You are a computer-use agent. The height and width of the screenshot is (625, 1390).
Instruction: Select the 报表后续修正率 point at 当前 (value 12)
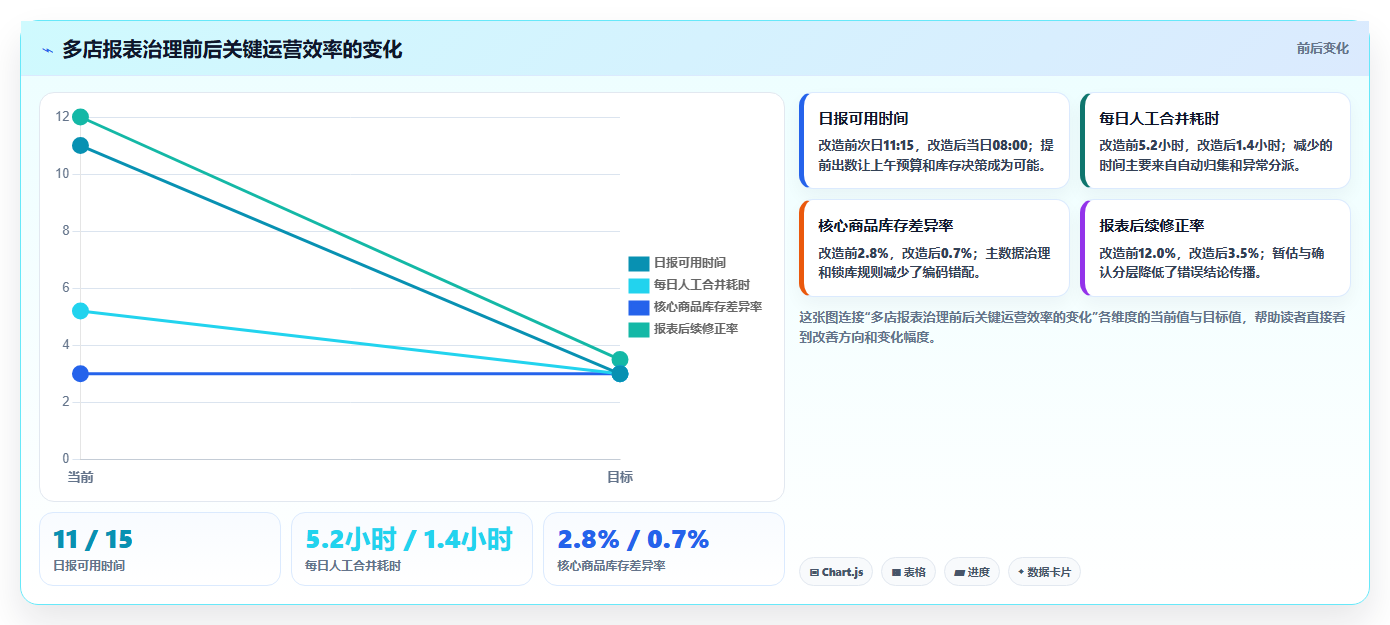tap(80, 117)
